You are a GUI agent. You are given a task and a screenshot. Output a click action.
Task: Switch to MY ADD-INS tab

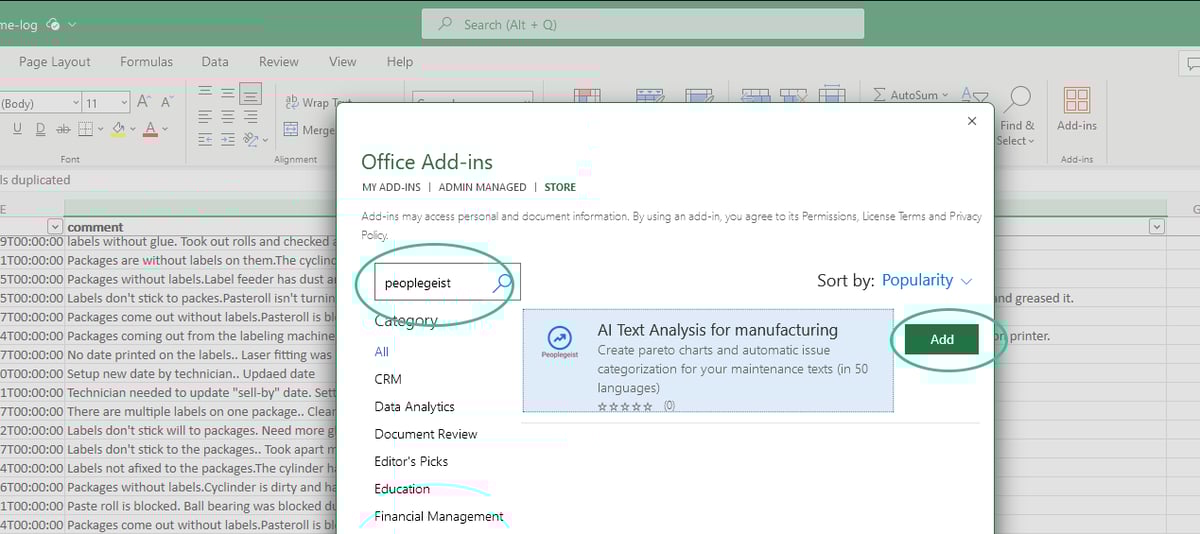pyautogui.click(x=390, y=187)
